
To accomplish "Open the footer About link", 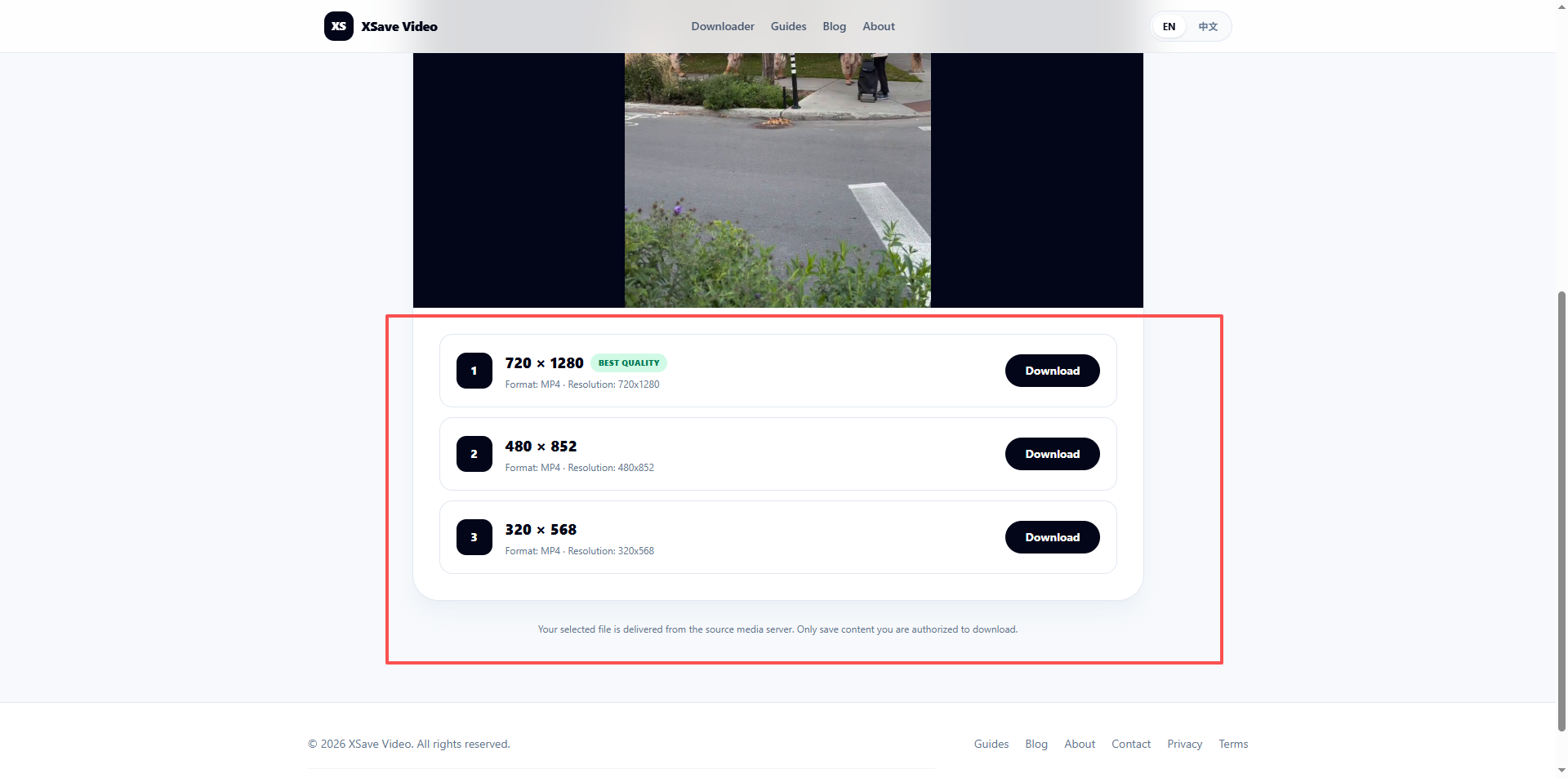I will pyautogui.click(x=1080, y=744).
